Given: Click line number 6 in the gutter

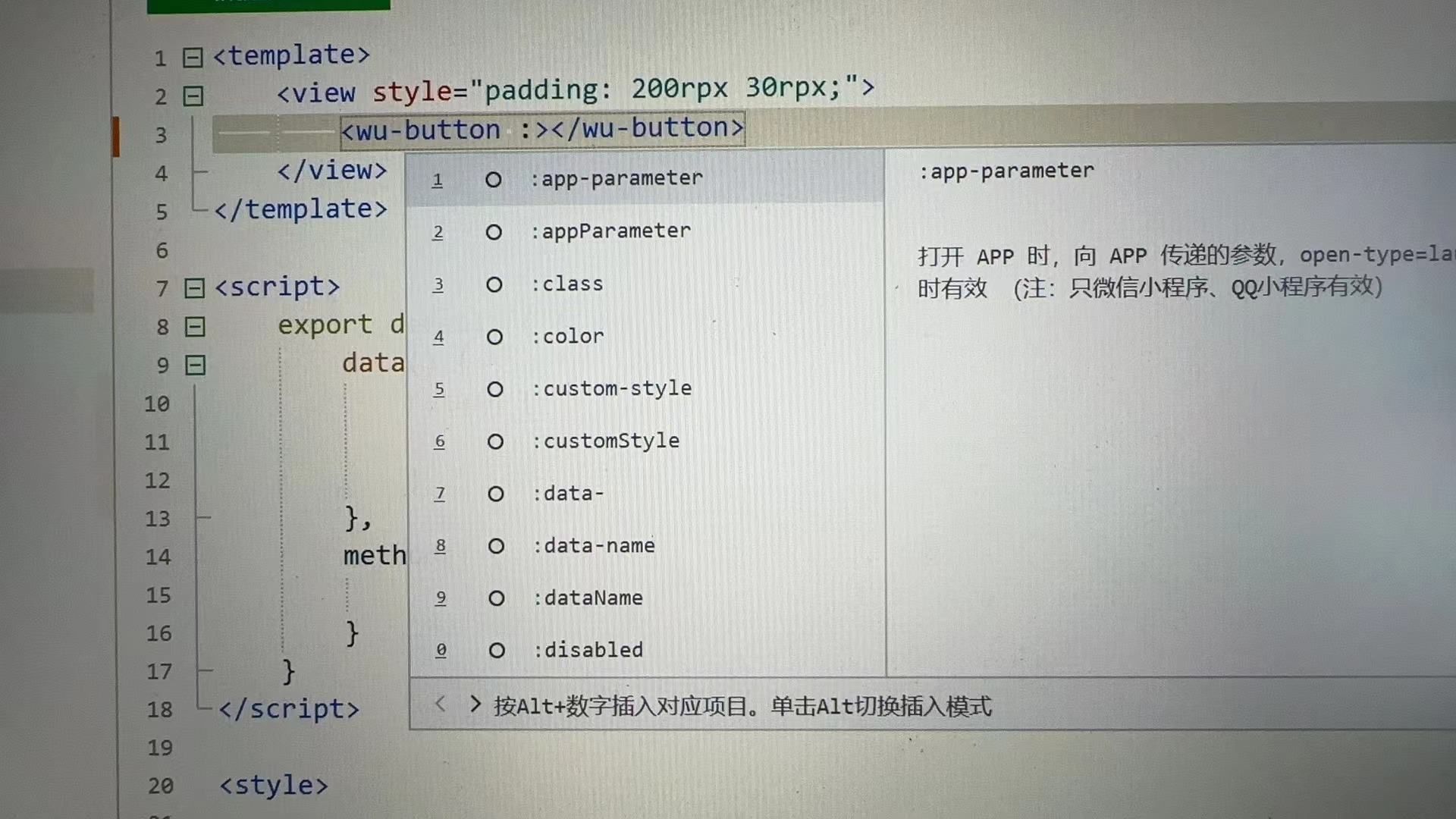Looking at the screenshot, I should point(162,251).
